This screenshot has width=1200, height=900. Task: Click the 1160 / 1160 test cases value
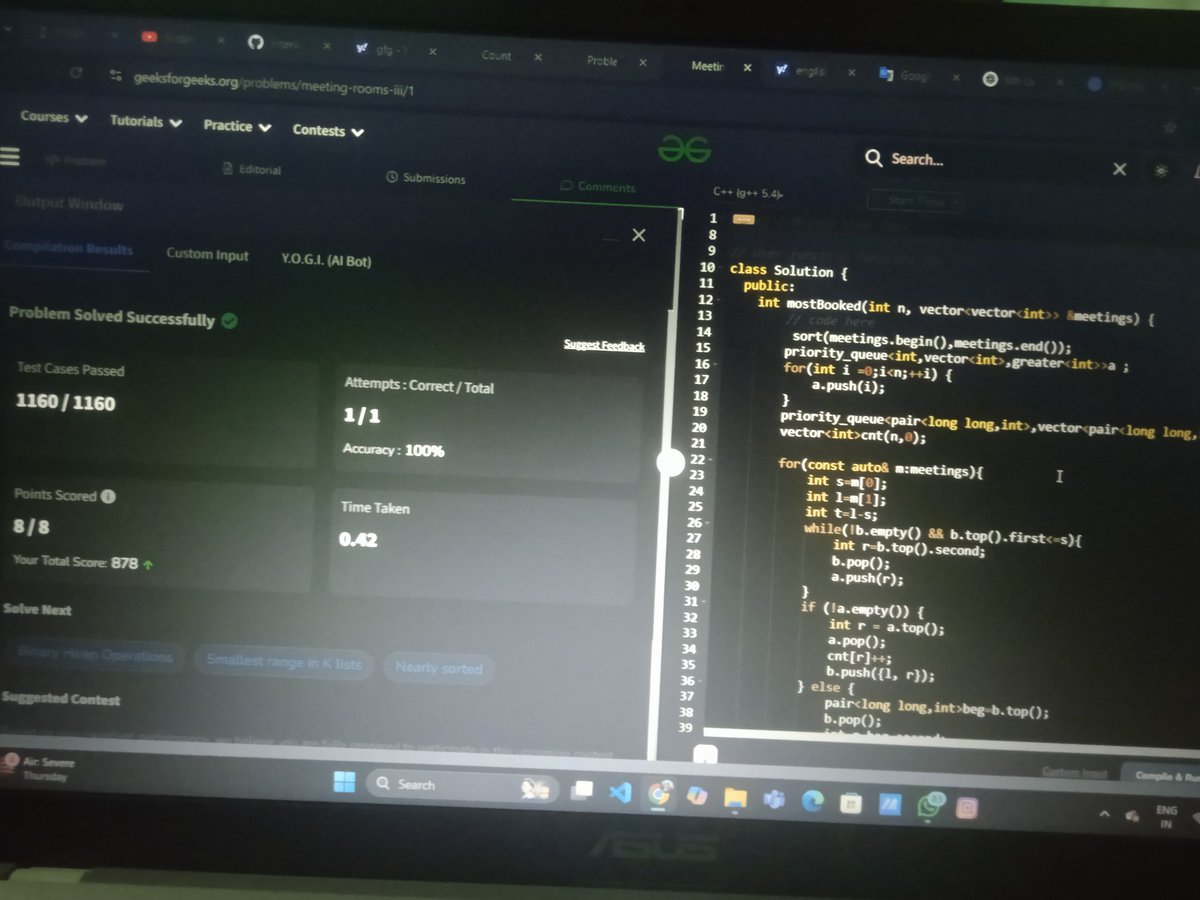point(65,403)
